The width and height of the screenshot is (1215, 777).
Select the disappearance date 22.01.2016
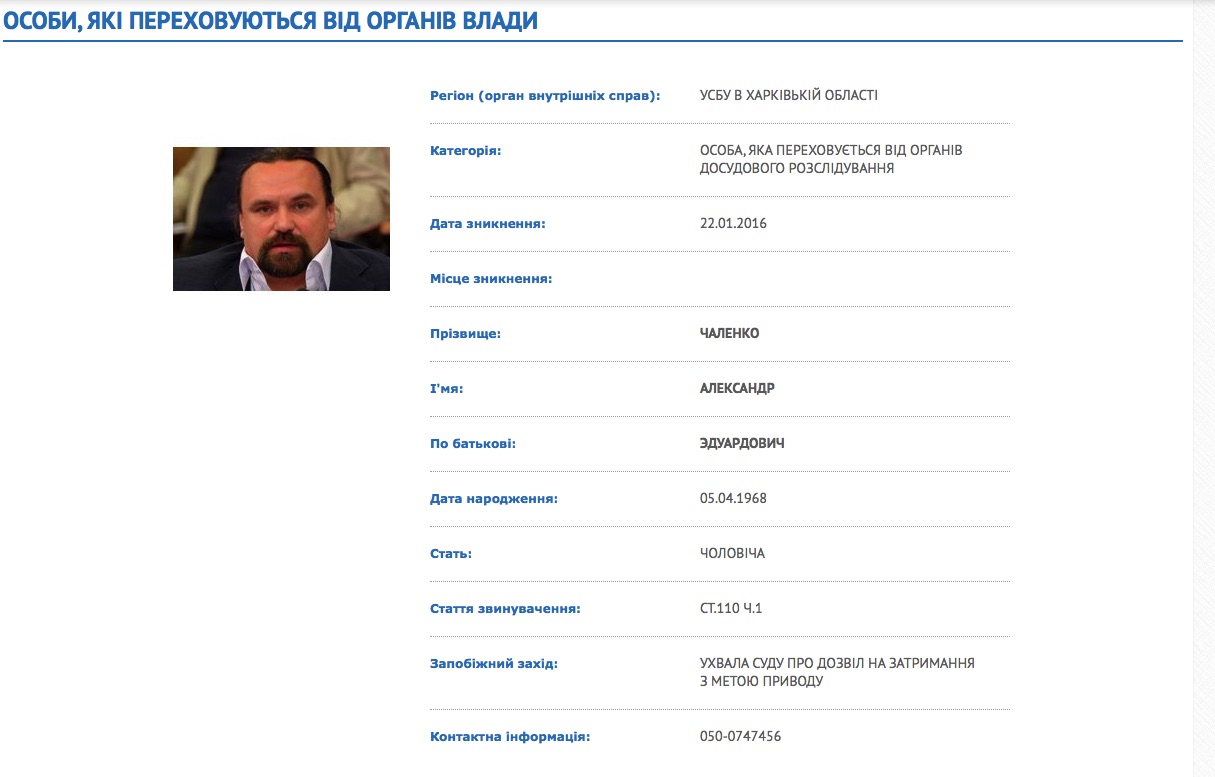(733, 224)
